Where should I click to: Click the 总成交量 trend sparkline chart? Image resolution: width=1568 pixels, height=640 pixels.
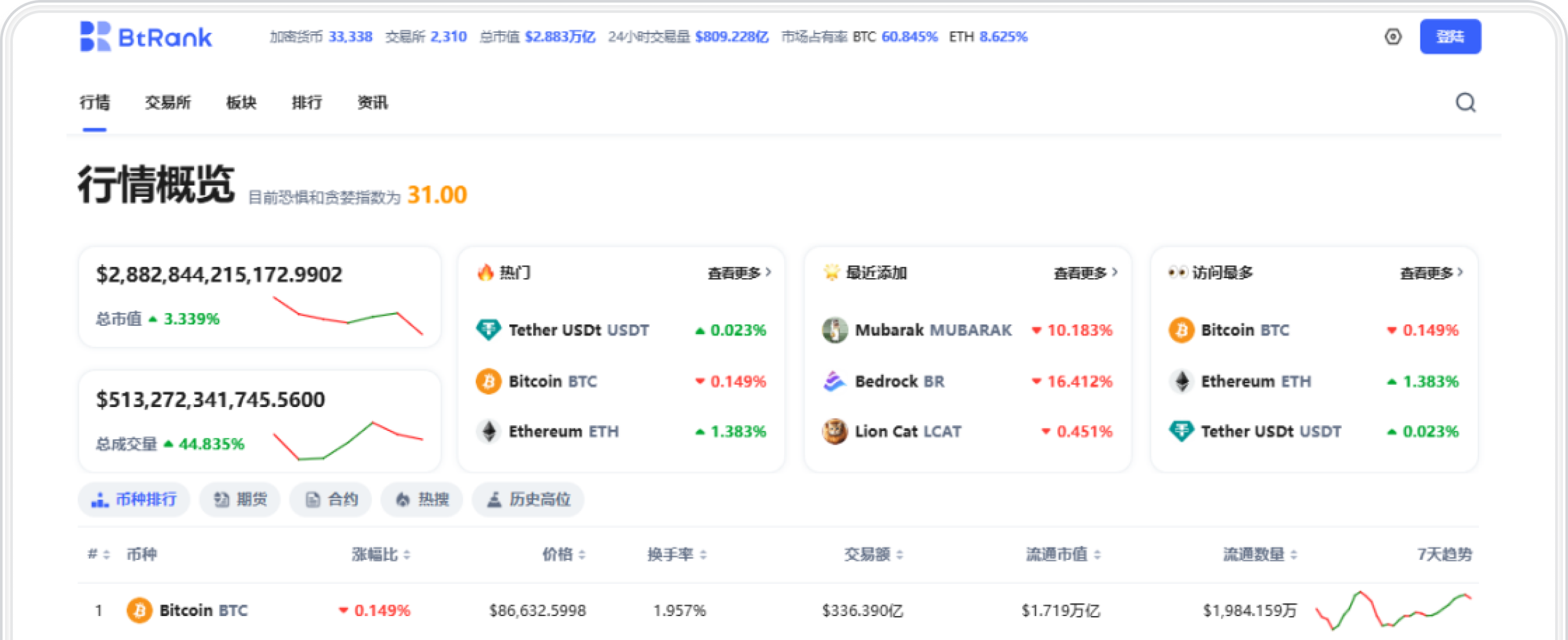(348, 441)
